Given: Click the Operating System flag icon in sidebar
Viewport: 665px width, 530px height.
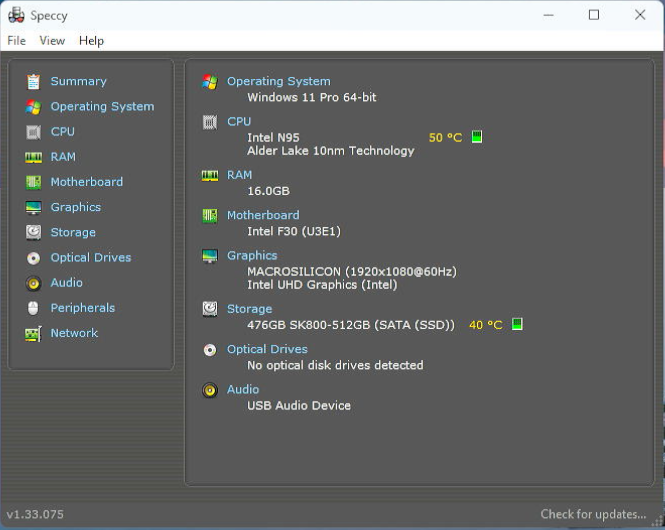Looking at the screenshot, I should (33, 107).
